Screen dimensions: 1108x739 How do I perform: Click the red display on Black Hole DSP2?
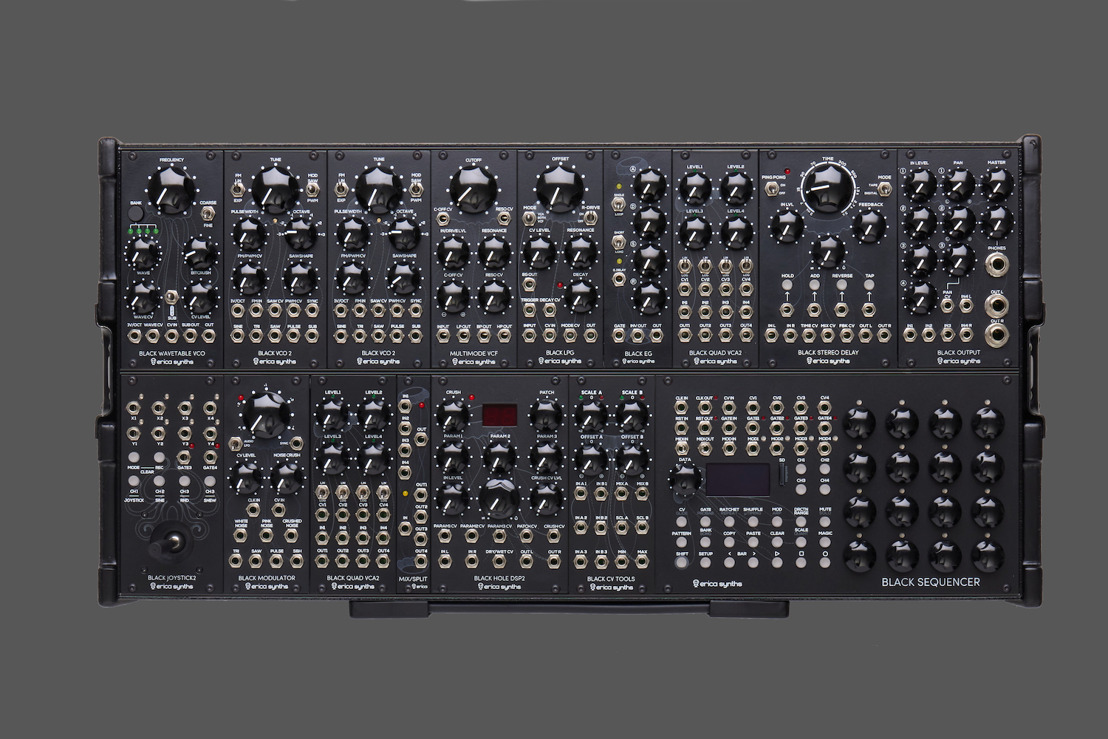(500, 415)
